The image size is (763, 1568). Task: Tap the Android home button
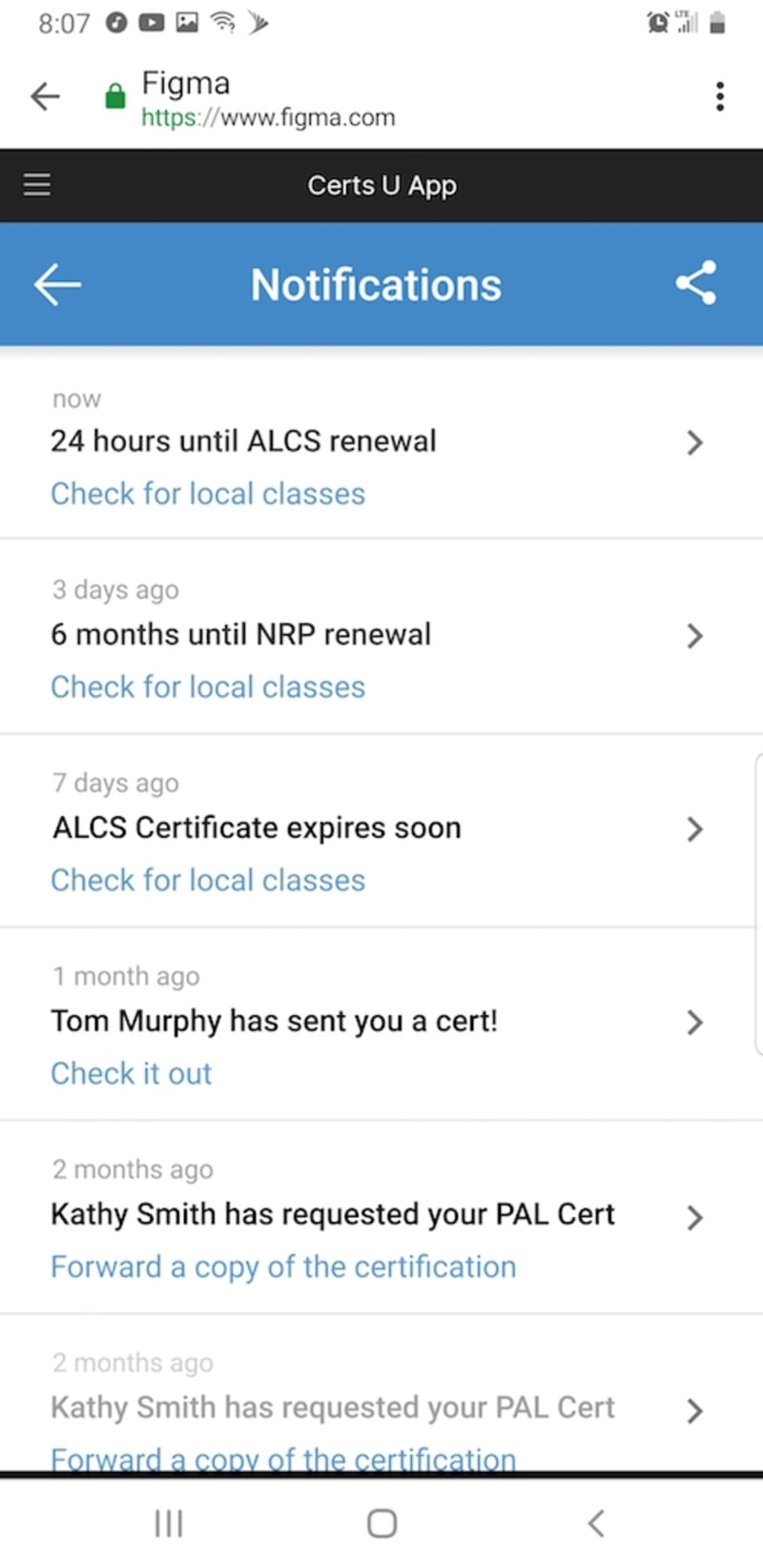coord(382,1523)
